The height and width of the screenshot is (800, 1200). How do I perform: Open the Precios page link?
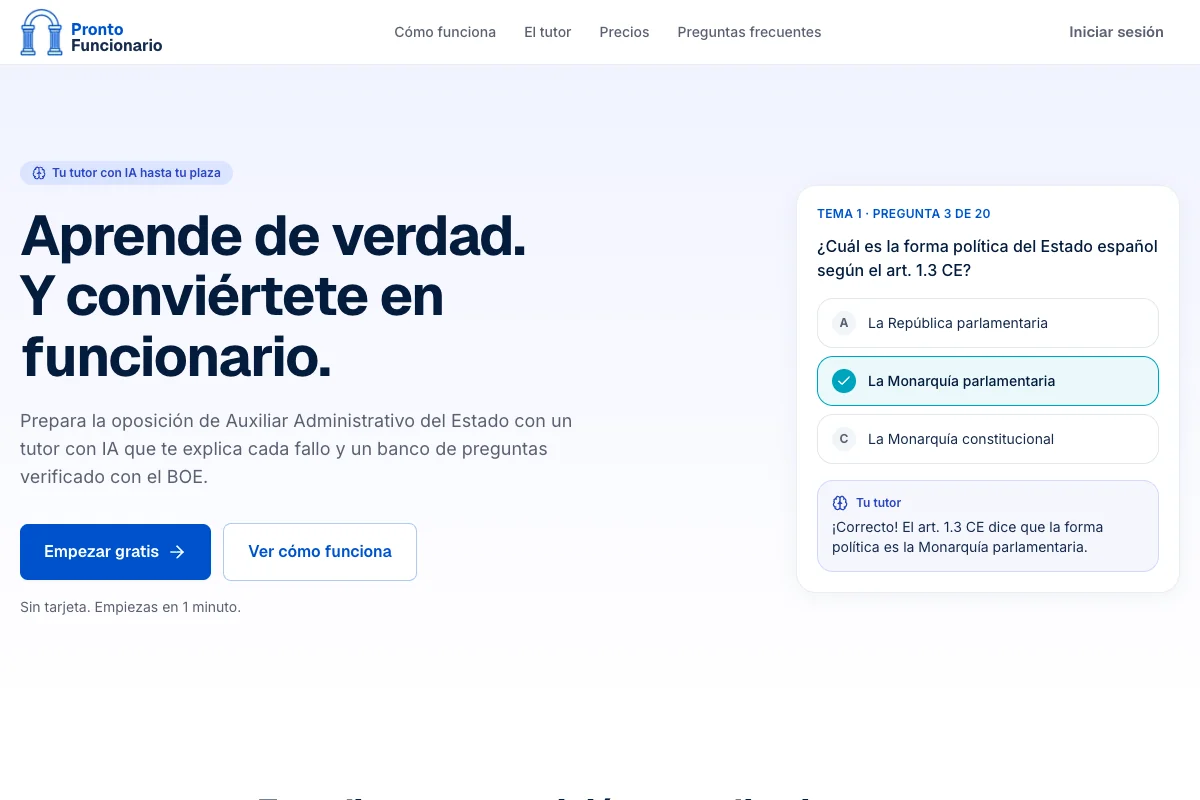[624, 32]
